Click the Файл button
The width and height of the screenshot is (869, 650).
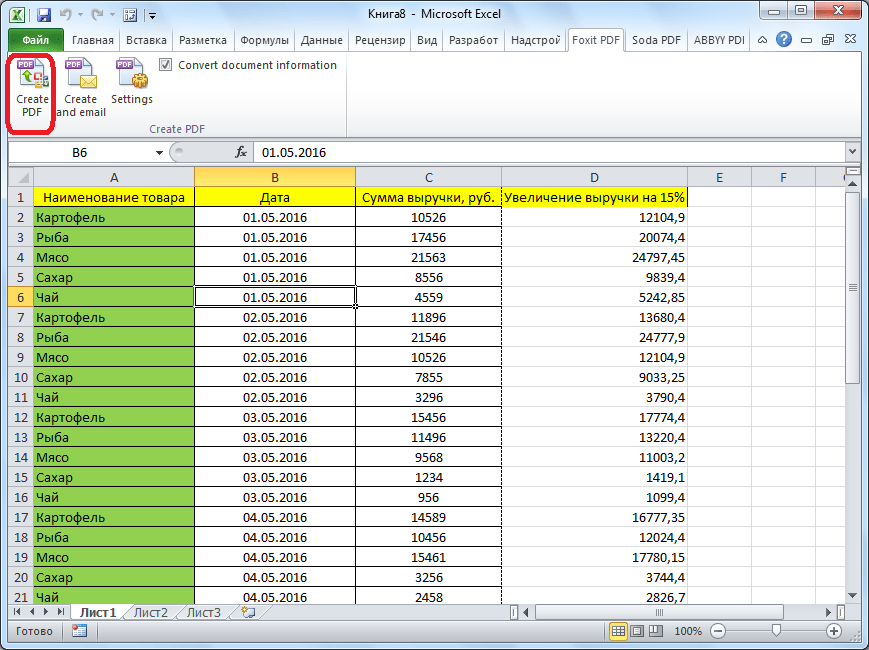pos(36,40)
